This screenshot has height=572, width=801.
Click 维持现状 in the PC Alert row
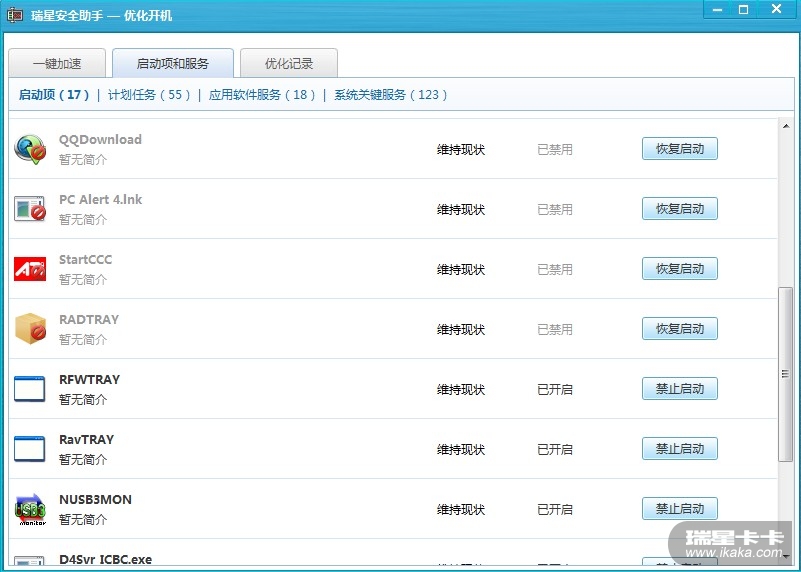point(461,209)
